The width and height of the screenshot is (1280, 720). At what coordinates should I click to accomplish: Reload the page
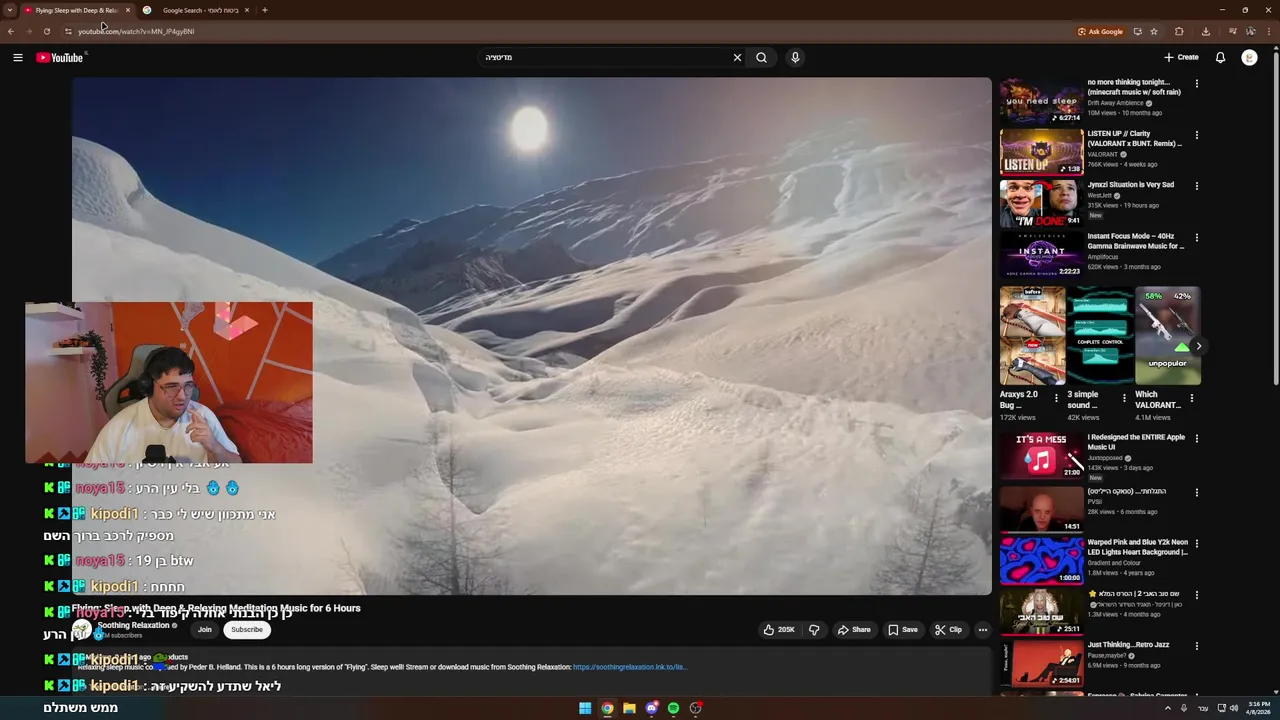coord(47,31)
